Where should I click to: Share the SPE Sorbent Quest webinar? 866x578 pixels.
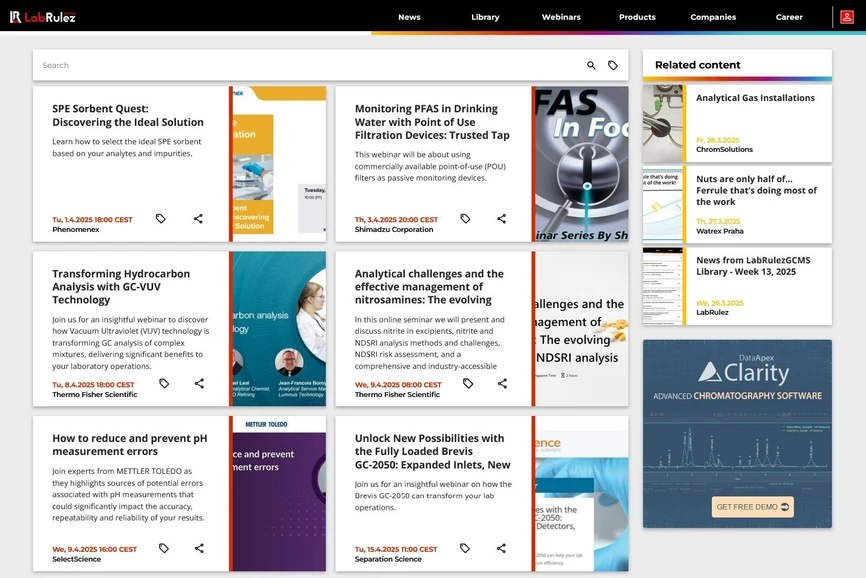[x=198, y=219]
